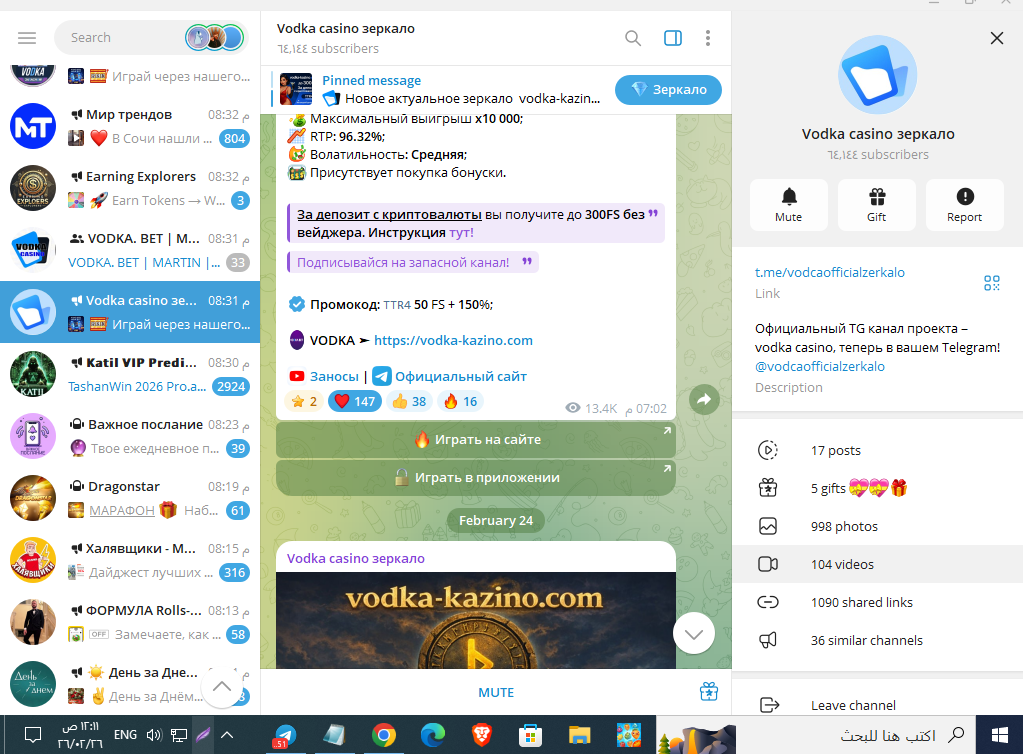Screen dimensions: 1023x754
Task: Open Windows Start menu
Action: (x=1000, y=735)
